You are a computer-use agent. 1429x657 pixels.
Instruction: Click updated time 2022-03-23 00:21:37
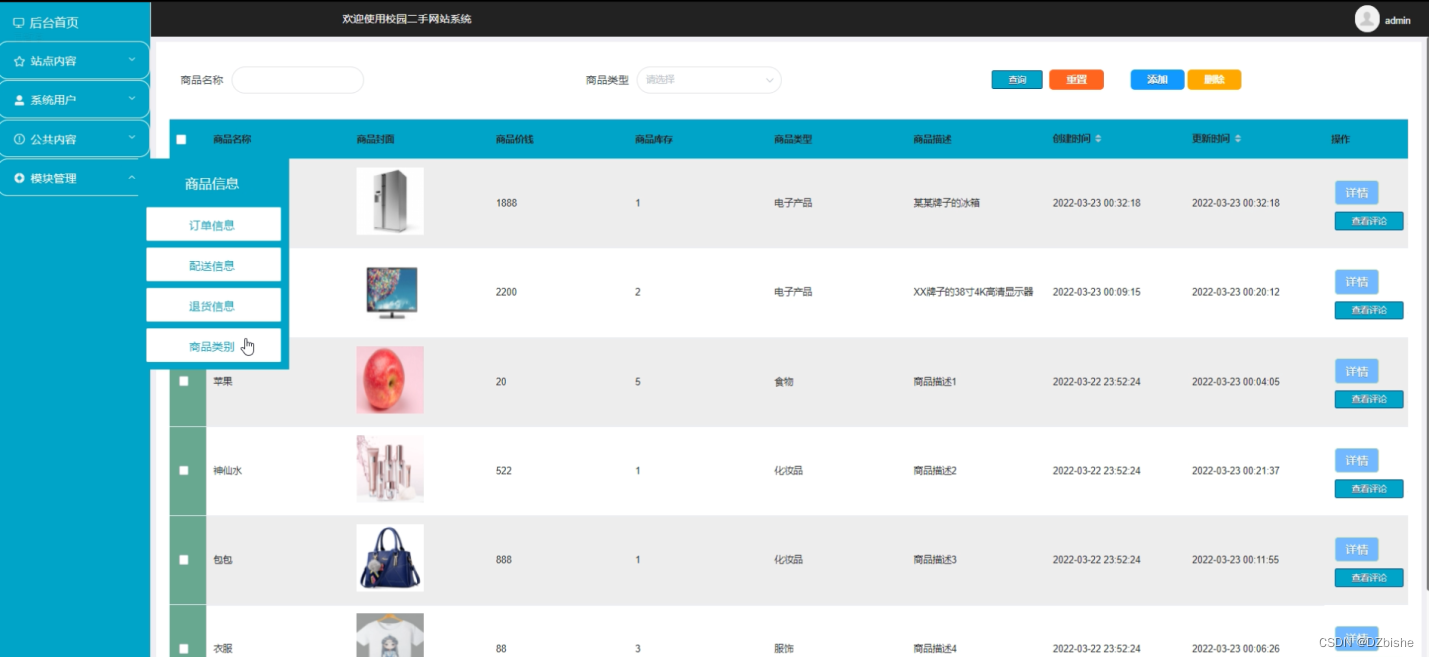click(x=1235, y=470)
